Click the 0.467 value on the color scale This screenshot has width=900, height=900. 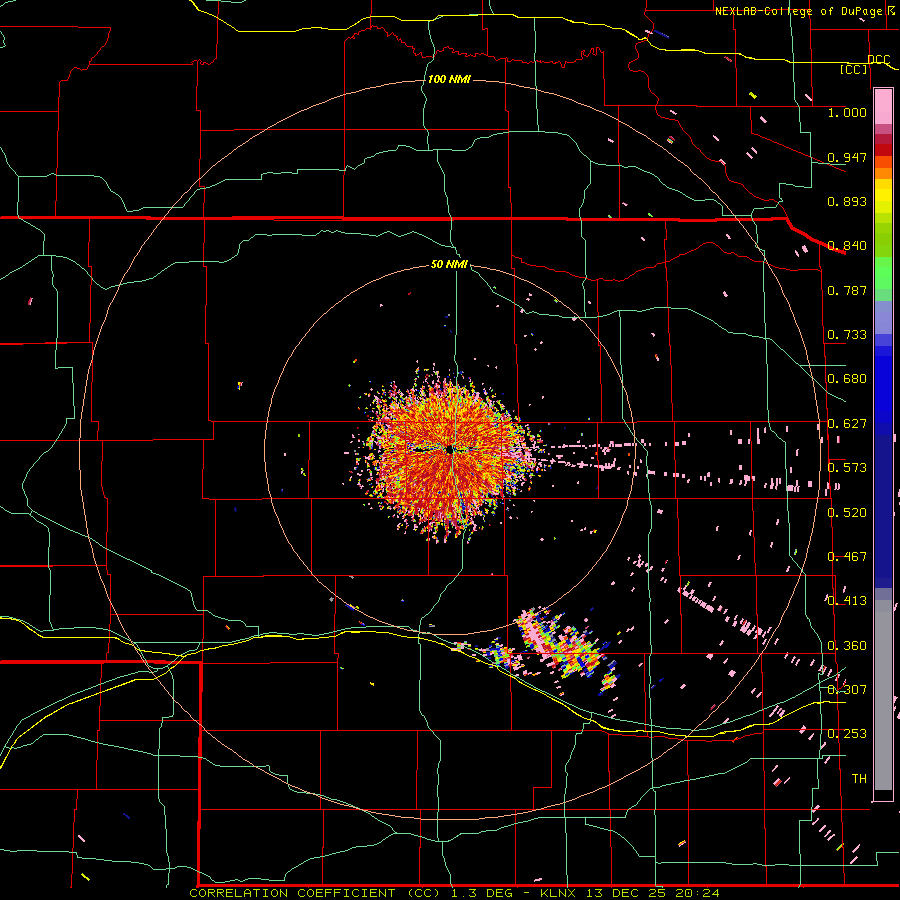pos(847,557)
